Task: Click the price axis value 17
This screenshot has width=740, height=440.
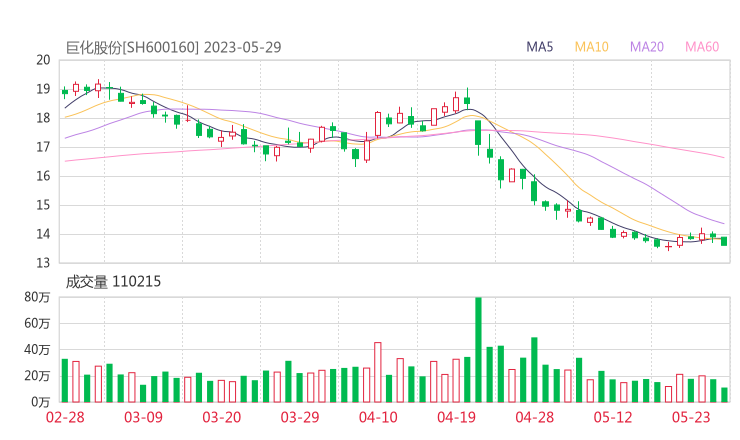Action: pos(43,147)
